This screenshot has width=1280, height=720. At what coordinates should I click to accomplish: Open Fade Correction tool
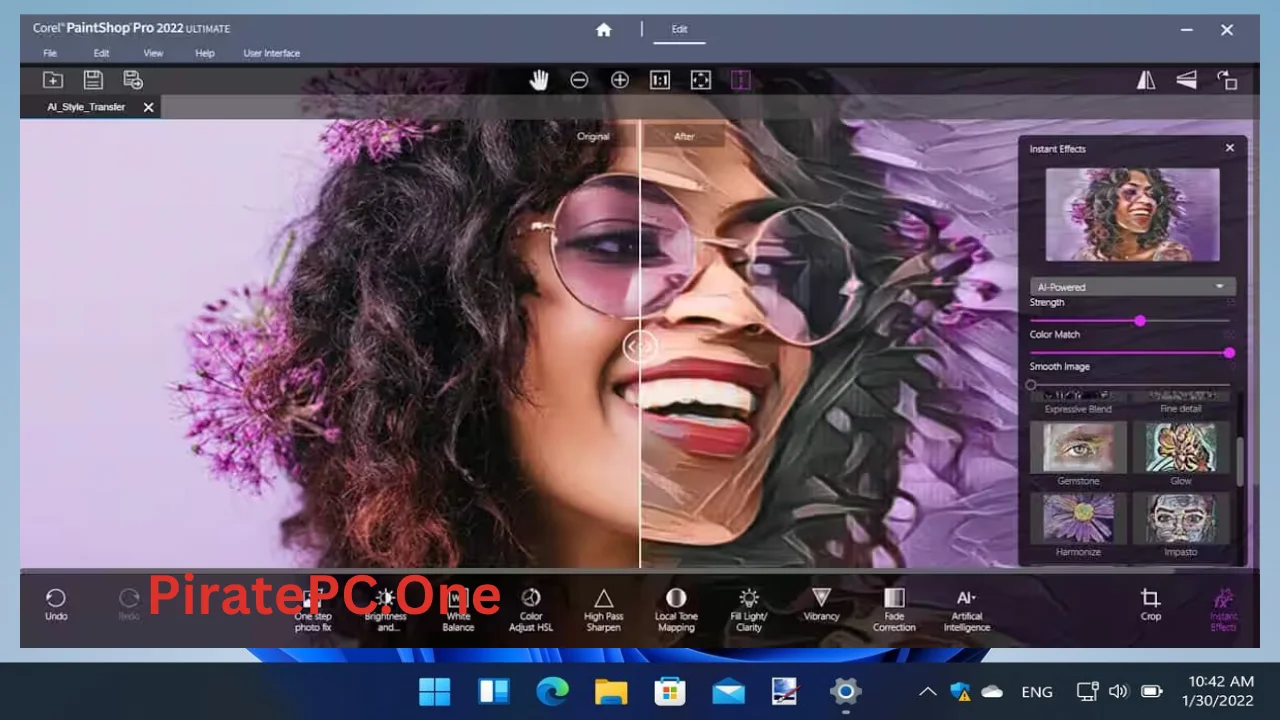click(894, 608)
